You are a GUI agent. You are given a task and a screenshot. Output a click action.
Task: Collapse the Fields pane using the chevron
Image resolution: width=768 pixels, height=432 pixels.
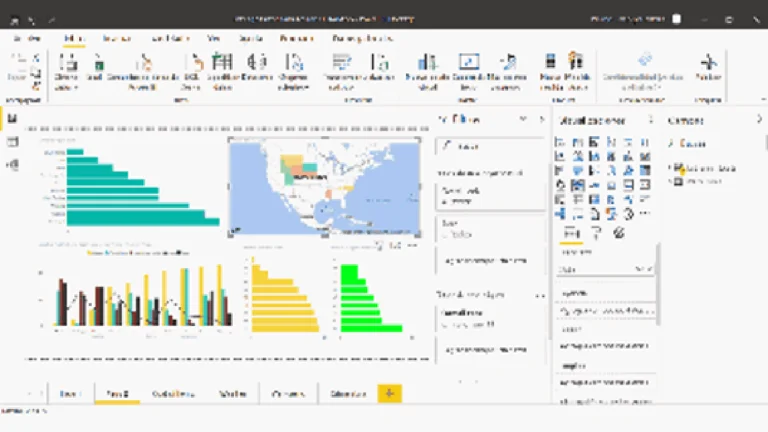[x=759, y=119]
